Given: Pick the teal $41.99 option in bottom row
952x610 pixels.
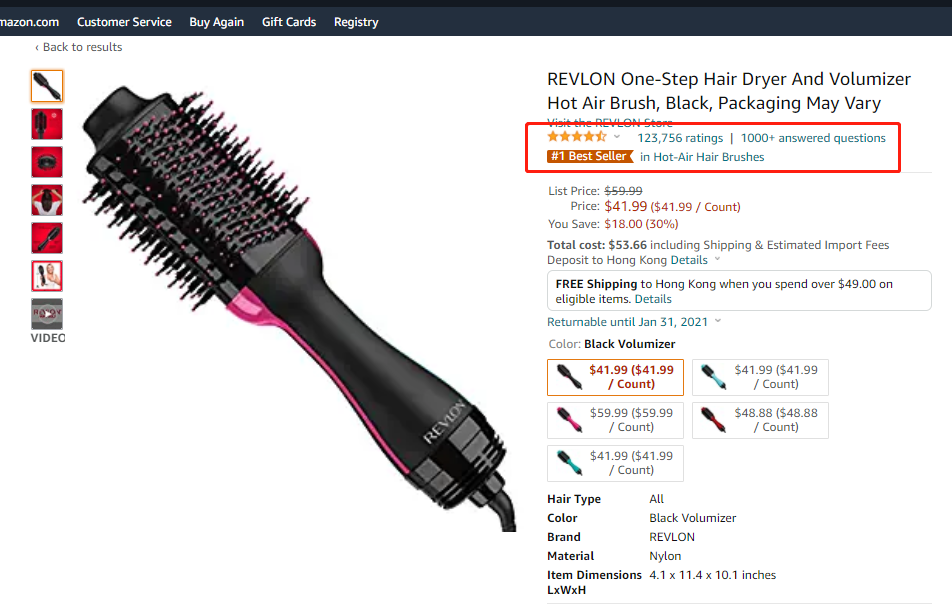Looking at the screenshot, I should [615, 463].
